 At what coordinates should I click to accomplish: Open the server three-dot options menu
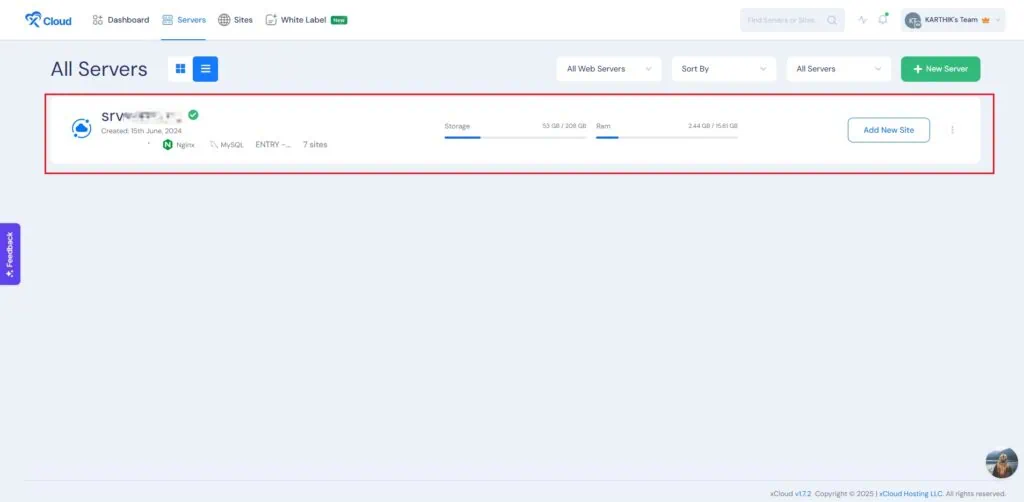pos(952,130)
